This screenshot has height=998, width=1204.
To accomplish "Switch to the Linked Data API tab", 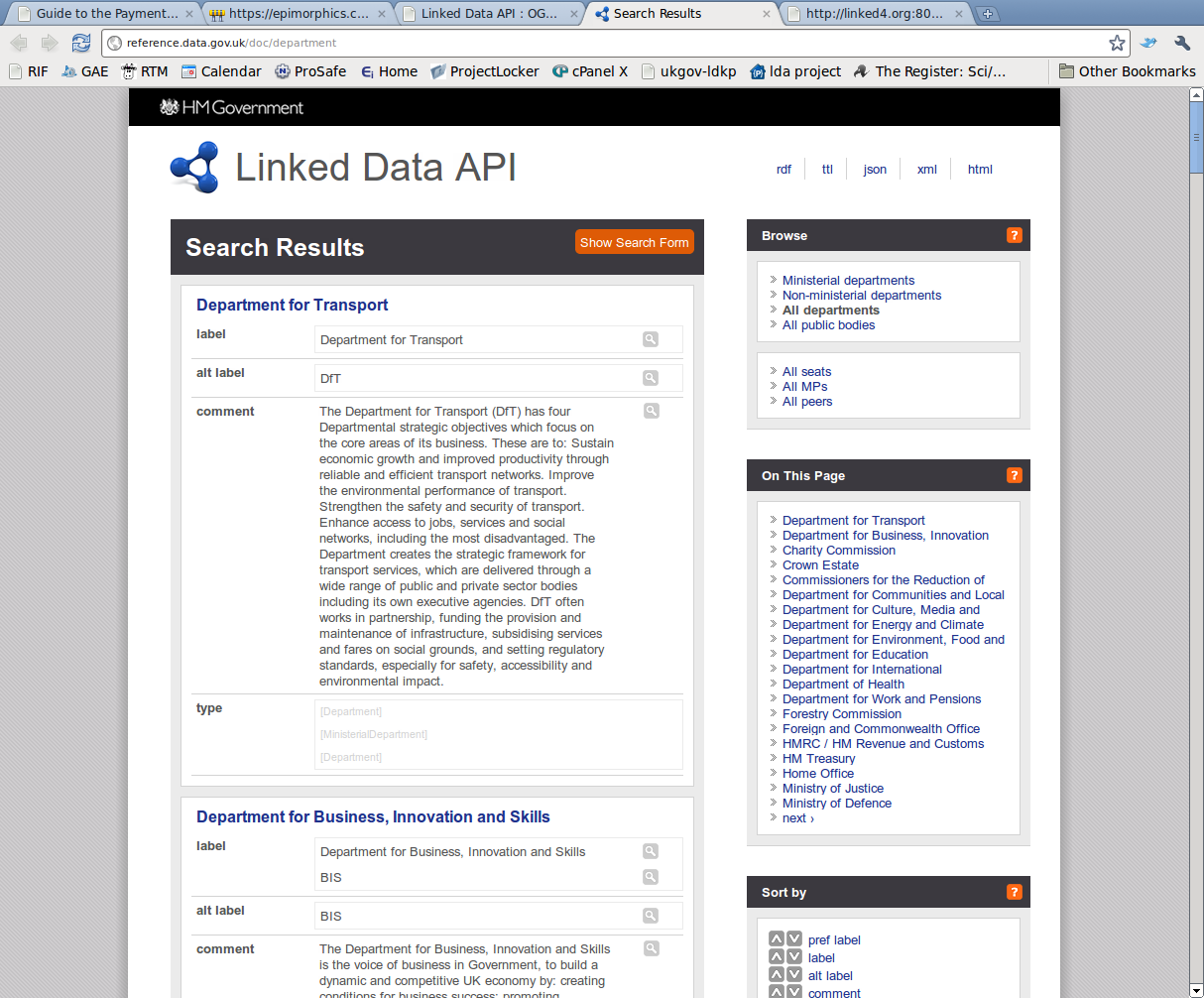I will tap(488, 14).
